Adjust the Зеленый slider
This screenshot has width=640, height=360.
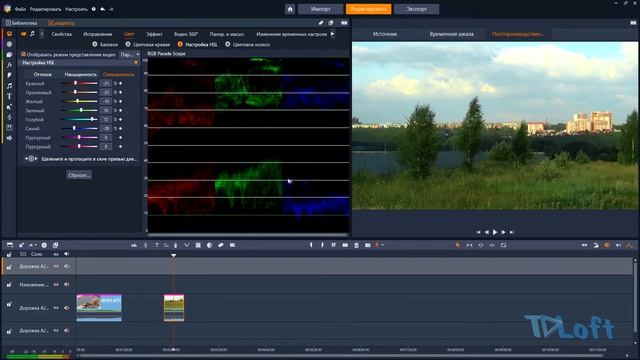[x=80, y=110]
